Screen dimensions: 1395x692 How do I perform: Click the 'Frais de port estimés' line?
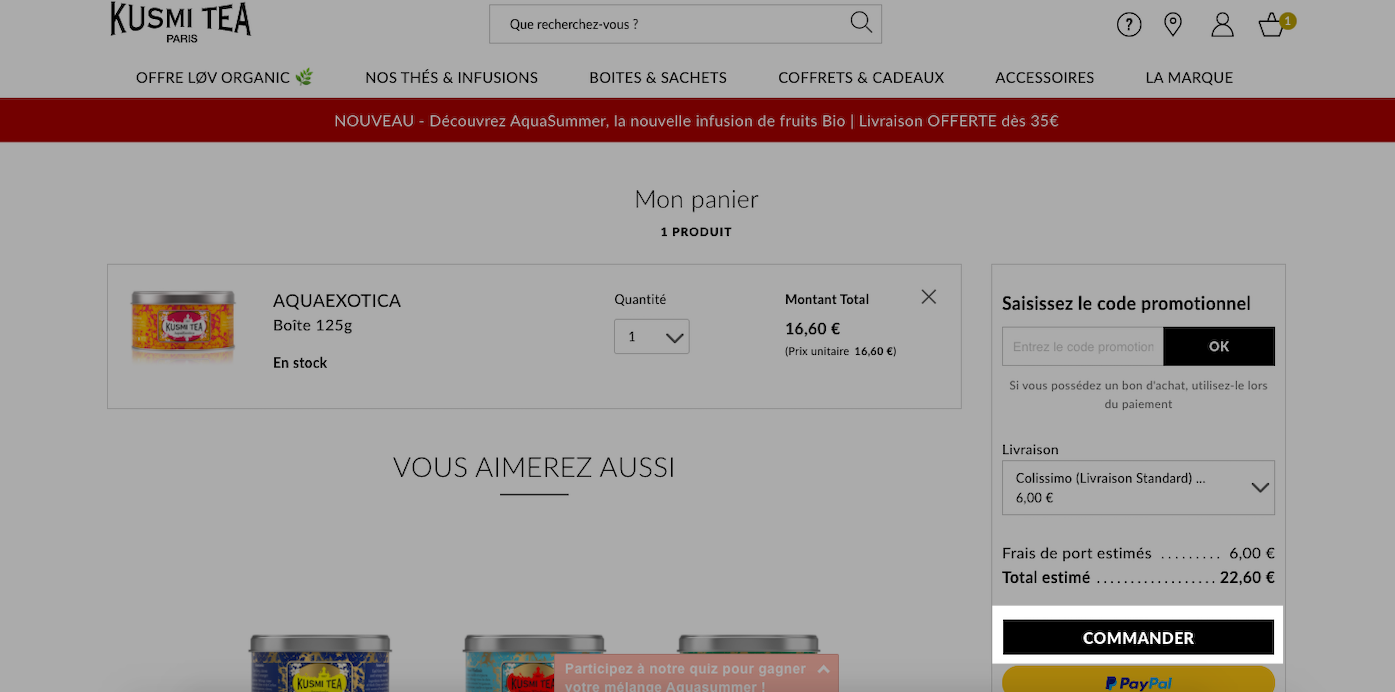pos(1138,553)
